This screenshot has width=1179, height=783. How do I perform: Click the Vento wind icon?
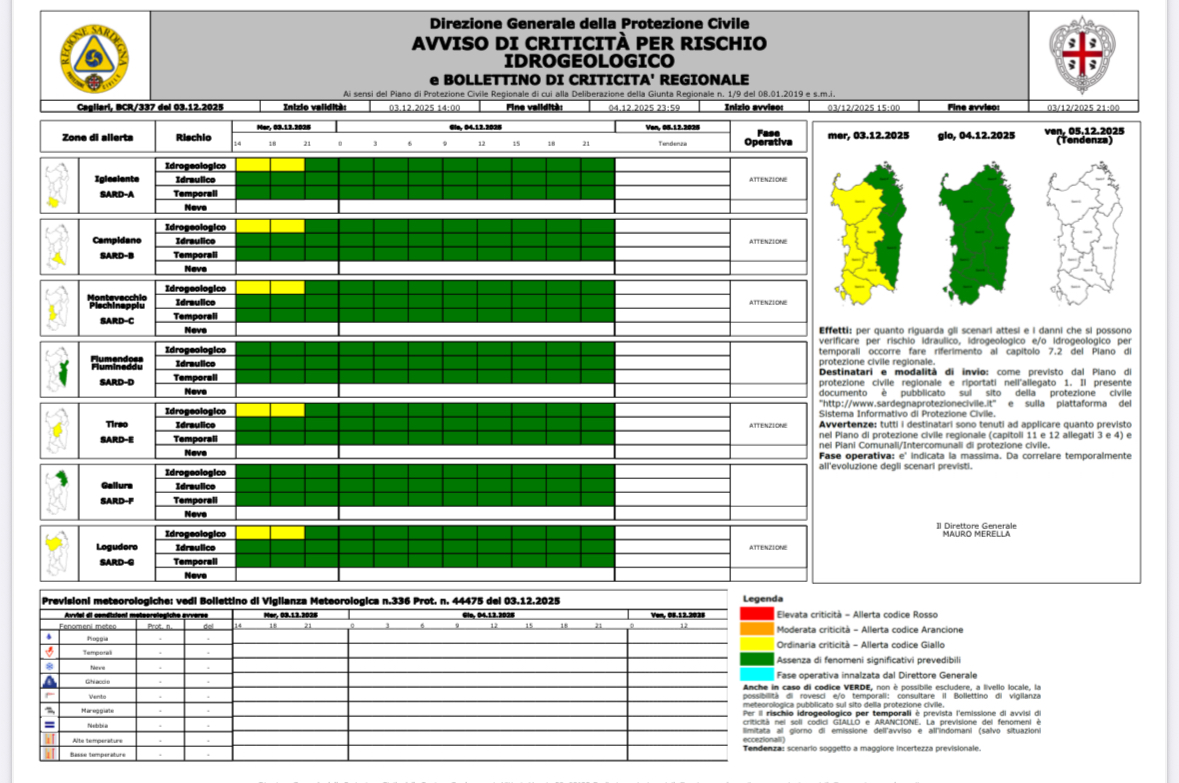pos(49,695)
